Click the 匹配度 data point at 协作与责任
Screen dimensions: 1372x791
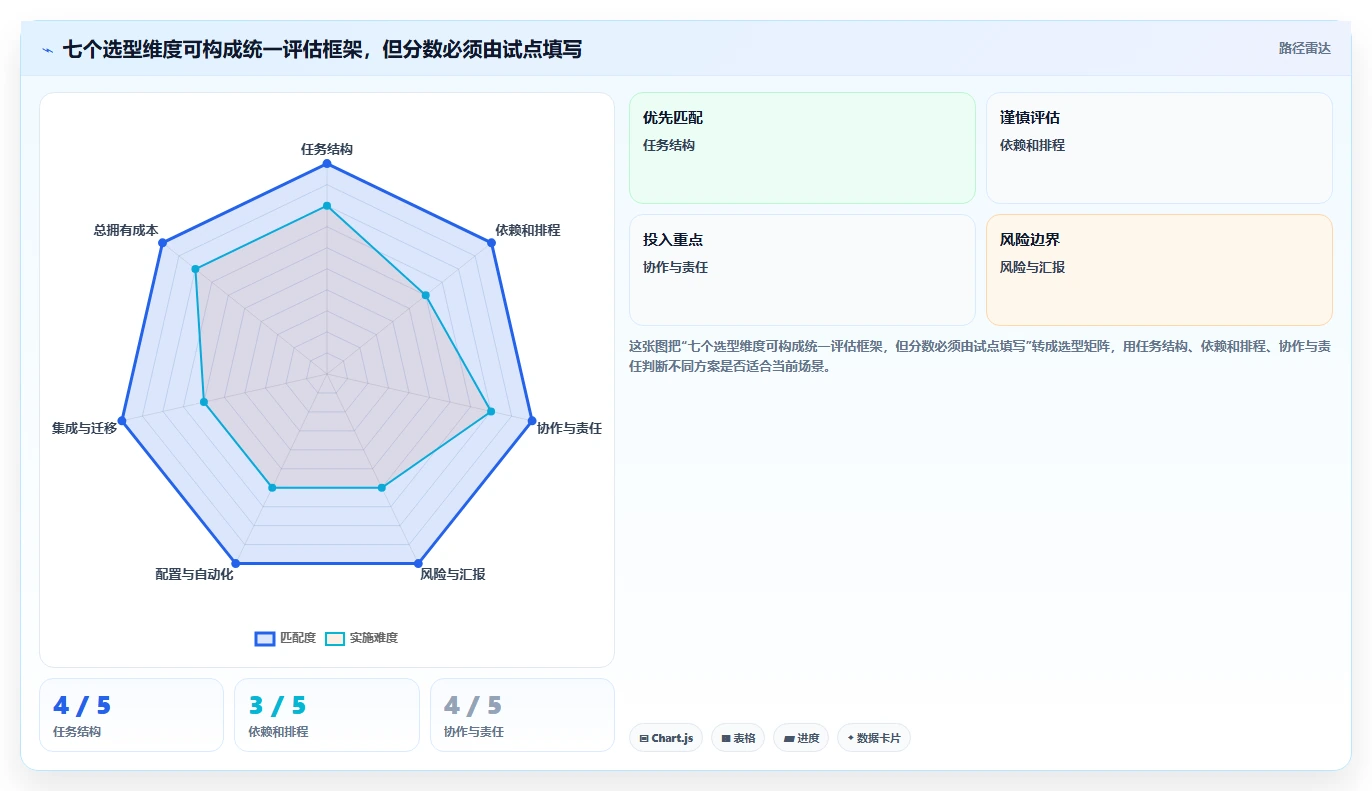tap(531, 420)
